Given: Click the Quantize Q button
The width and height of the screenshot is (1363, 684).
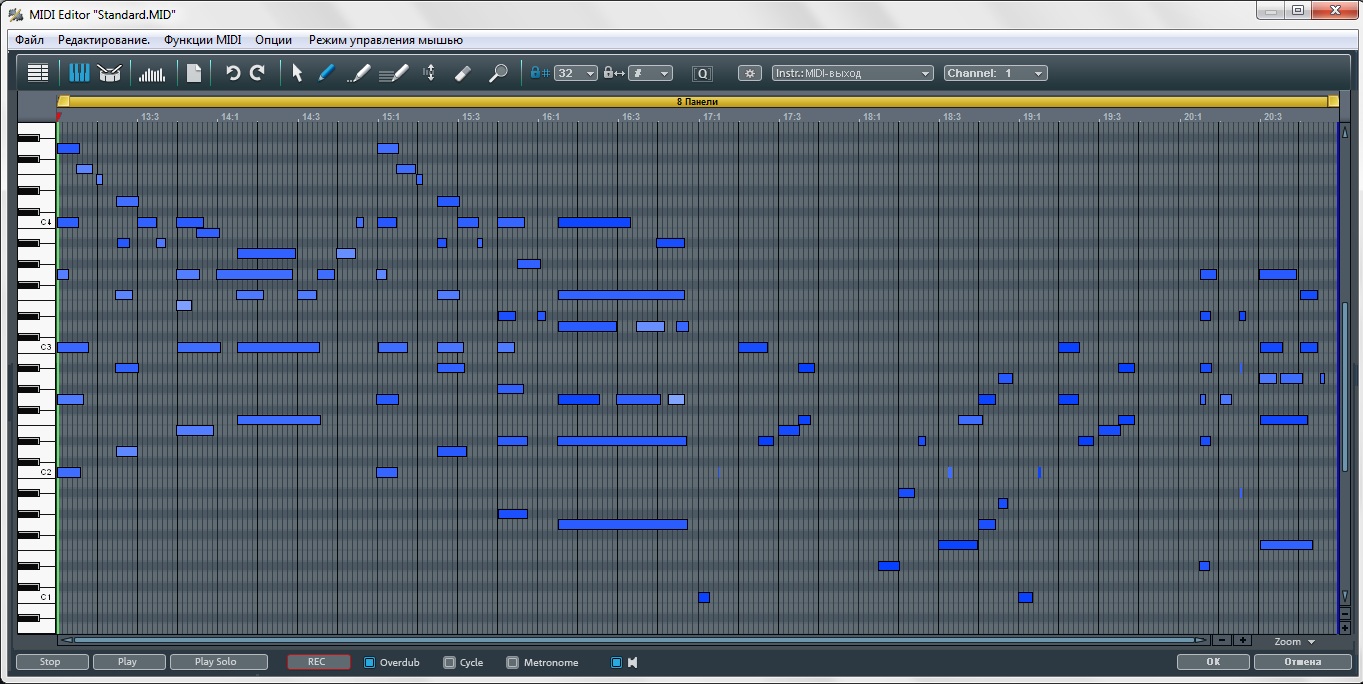Looking at the screenshot, I should [703, 73].
